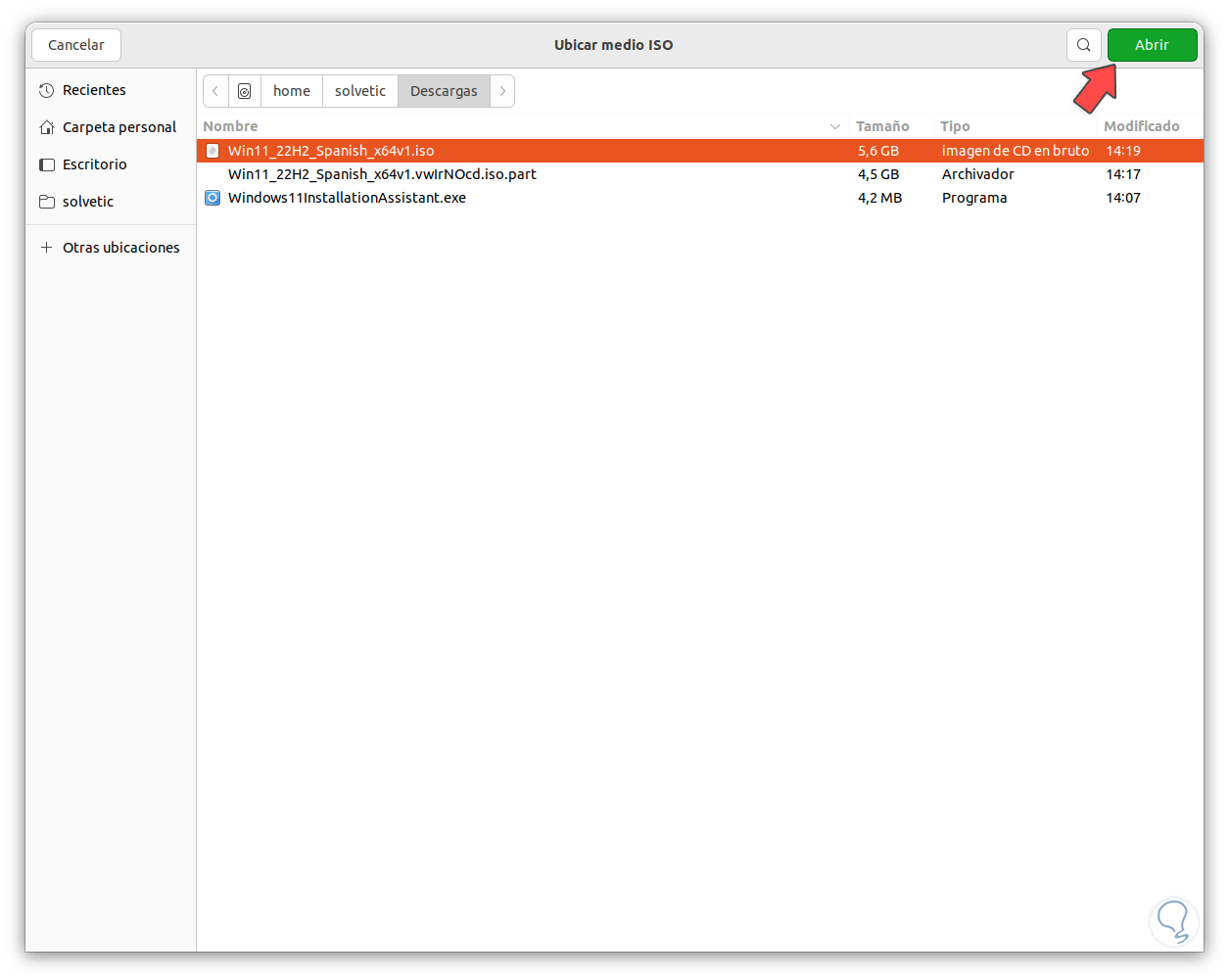Click the 4,5 GB size cell
This screenshot has height=980, width=1229.
point(878,174)
